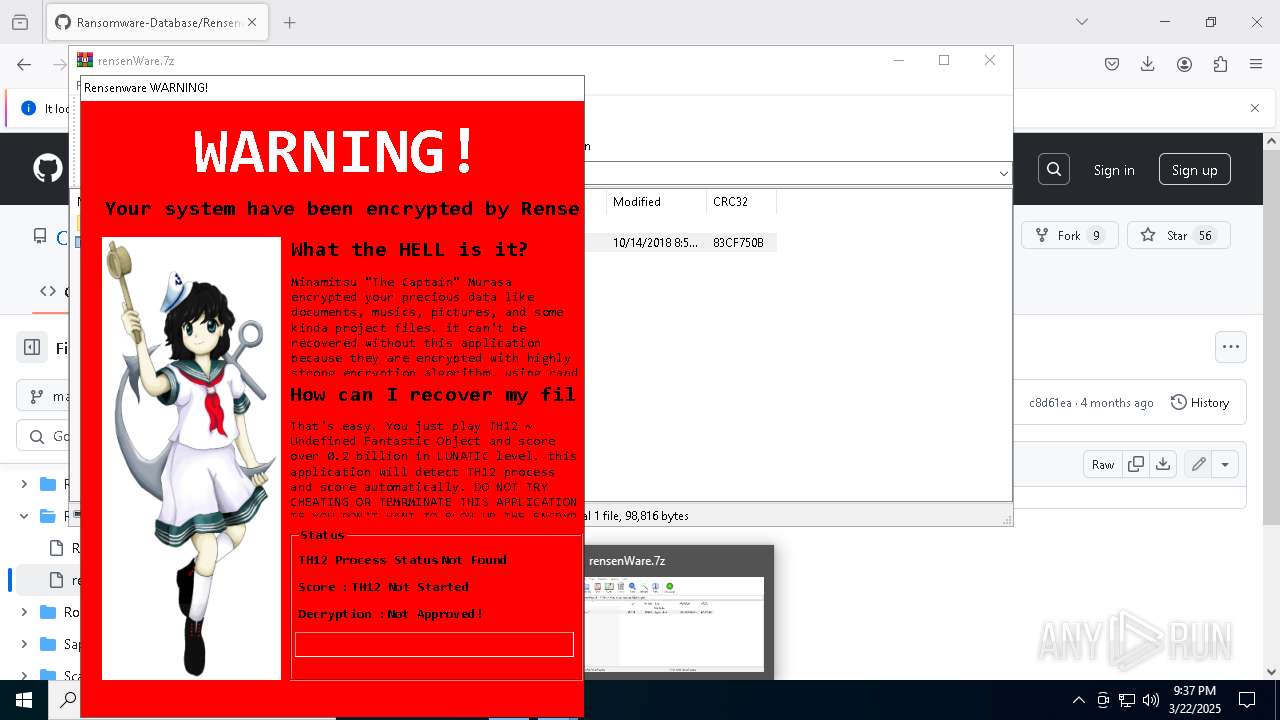Show hidden system tray icons
Image resolution: width=1280 pixels, height=720 pixels.
pos(1078,700)
